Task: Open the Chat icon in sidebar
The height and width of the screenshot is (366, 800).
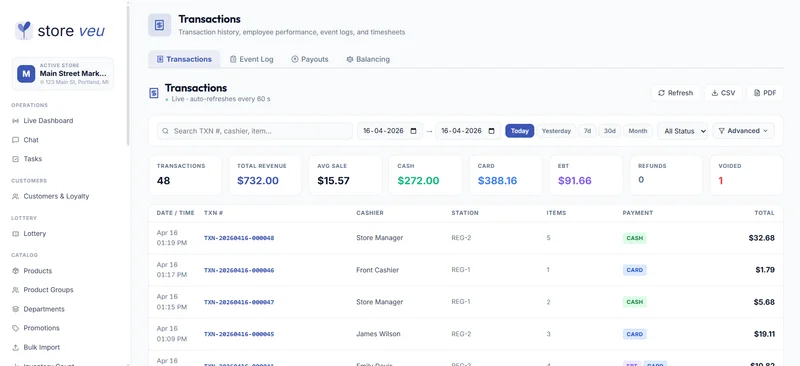Action: tap(15, 140)
